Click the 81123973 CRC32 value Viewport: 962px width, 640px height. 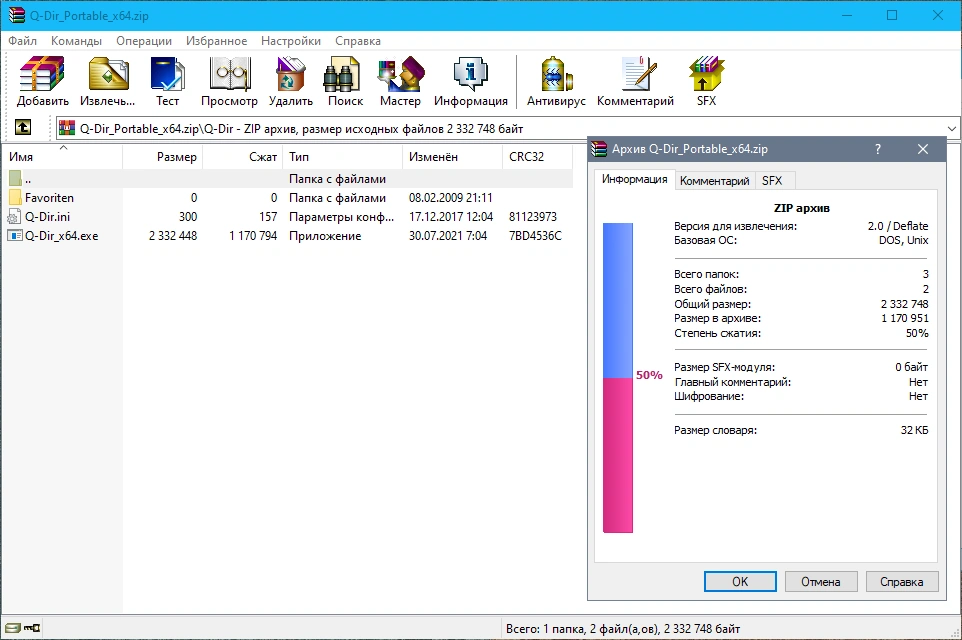tap(533, 217)
